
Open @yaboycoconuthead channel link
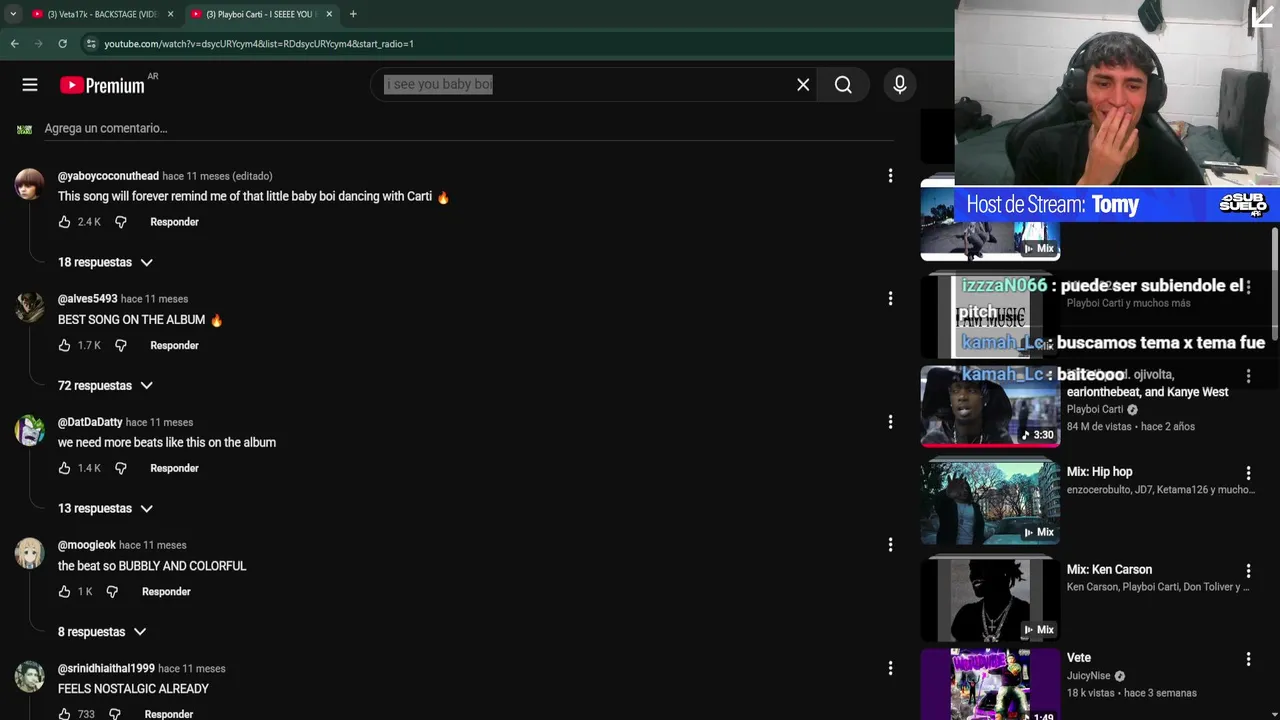(x=108, y=176)
